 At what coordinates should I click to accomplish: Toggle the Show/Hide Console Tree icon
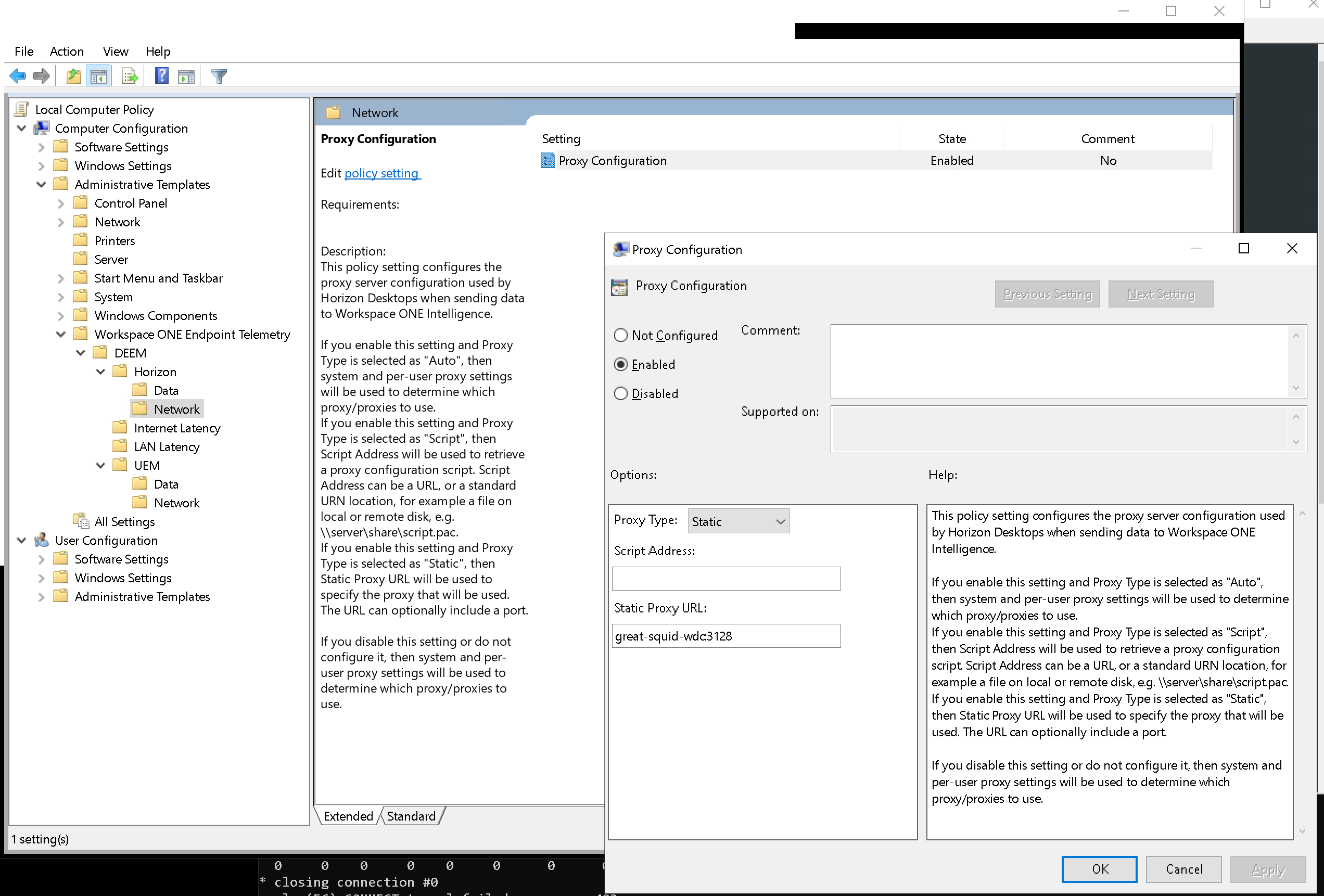click(98, 75)
